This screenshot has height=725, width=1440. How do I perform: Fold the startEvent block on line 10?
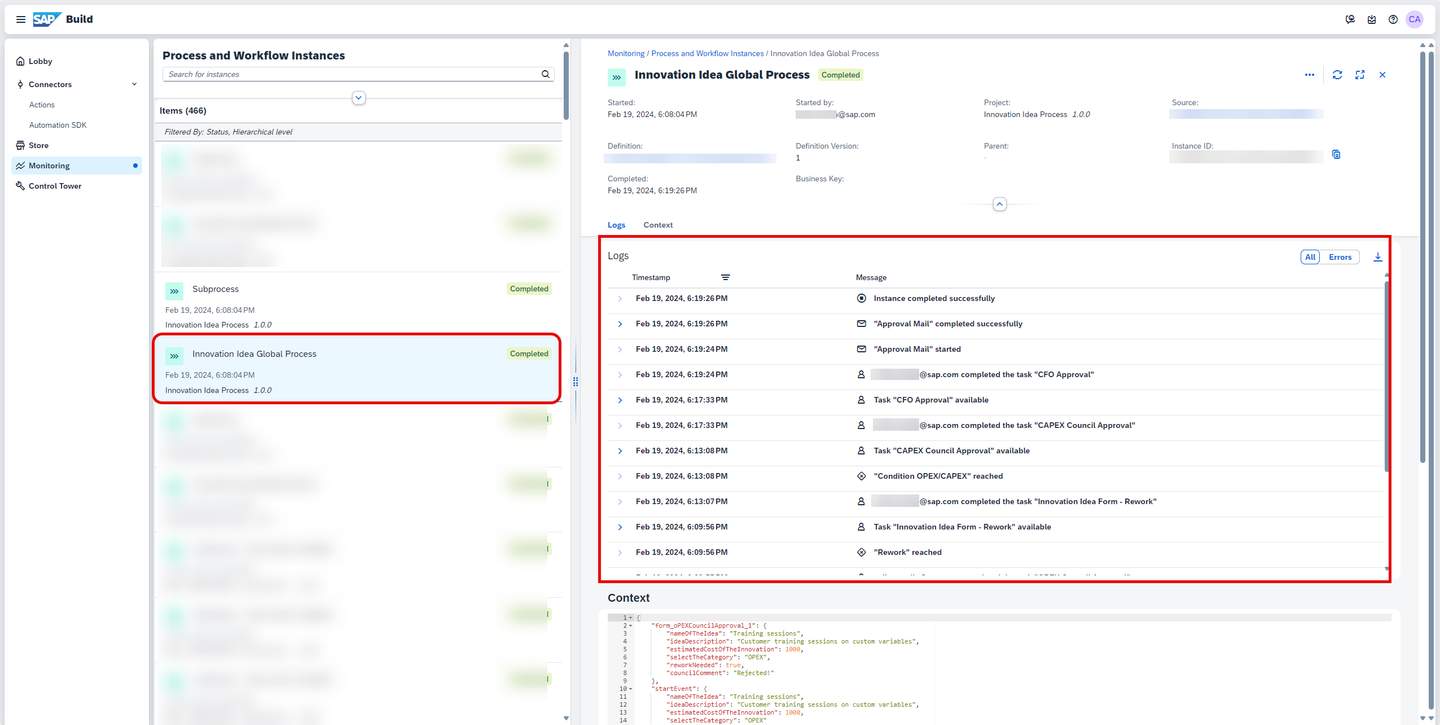[631, 689]
